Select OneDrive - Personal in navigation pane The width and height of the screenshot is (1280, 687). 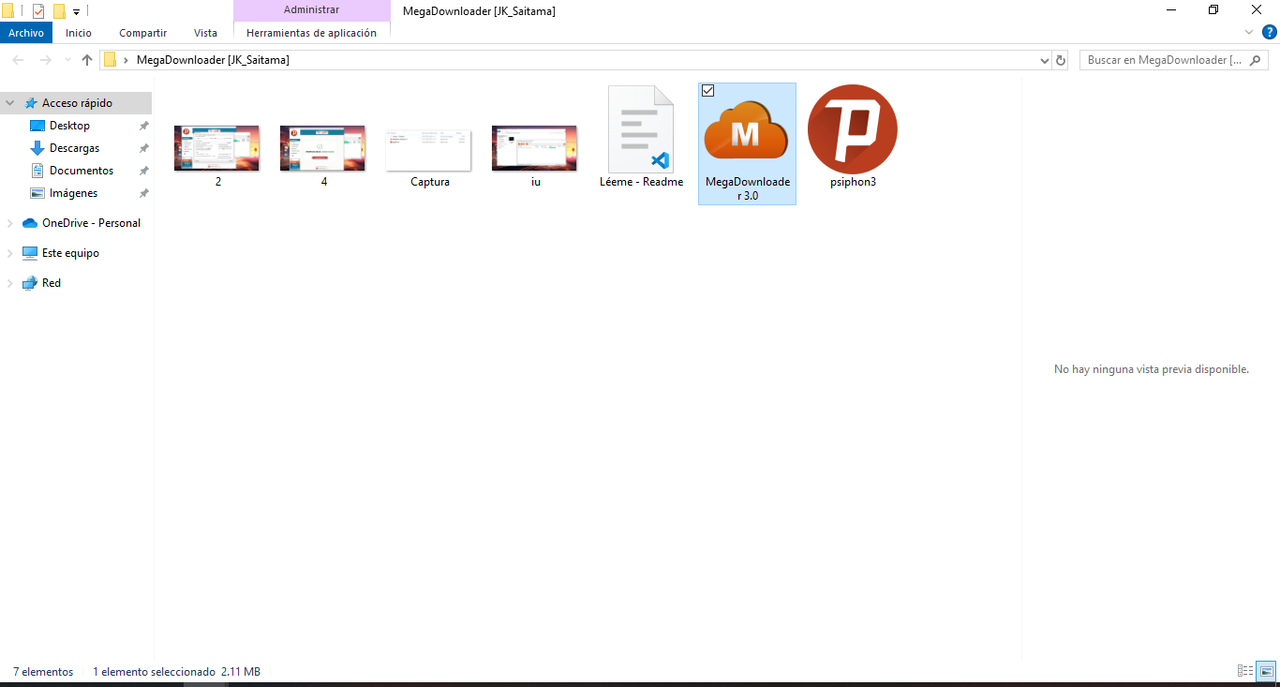point(91,223)
